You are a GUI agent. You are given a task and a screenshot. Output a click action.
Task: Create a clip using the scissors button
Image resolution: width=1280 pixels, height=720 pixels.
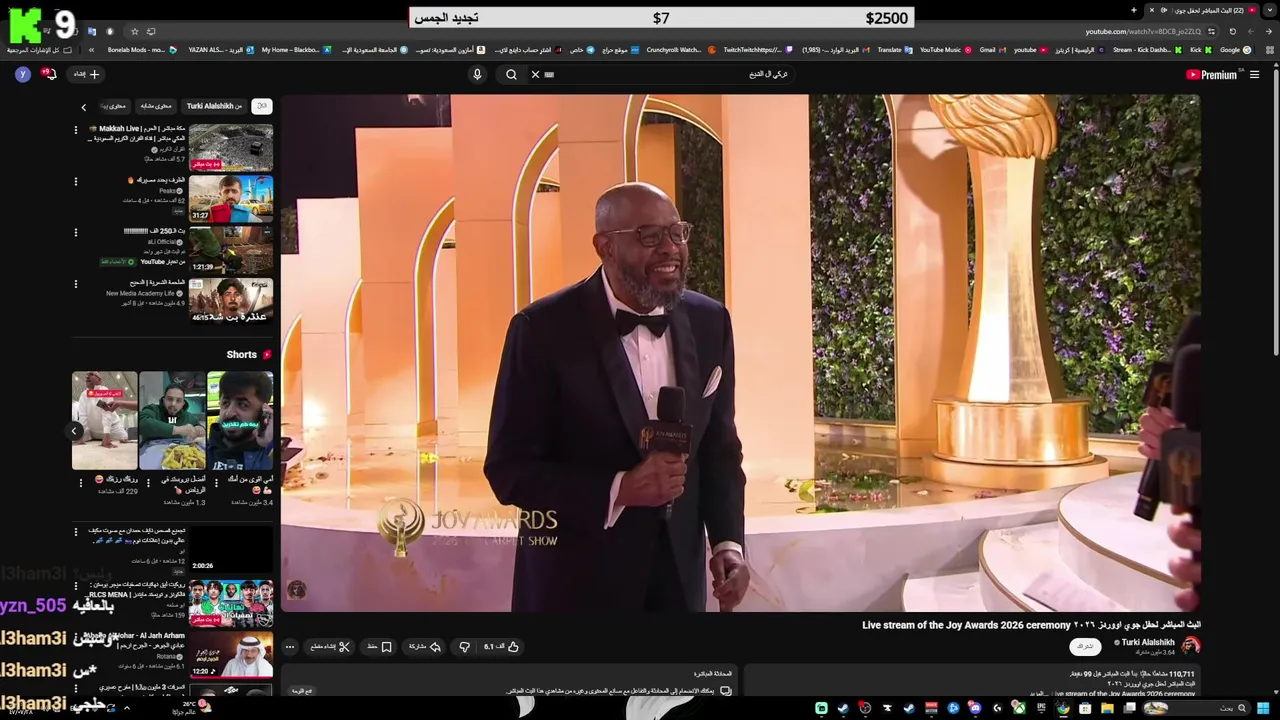tap(330, 647)
